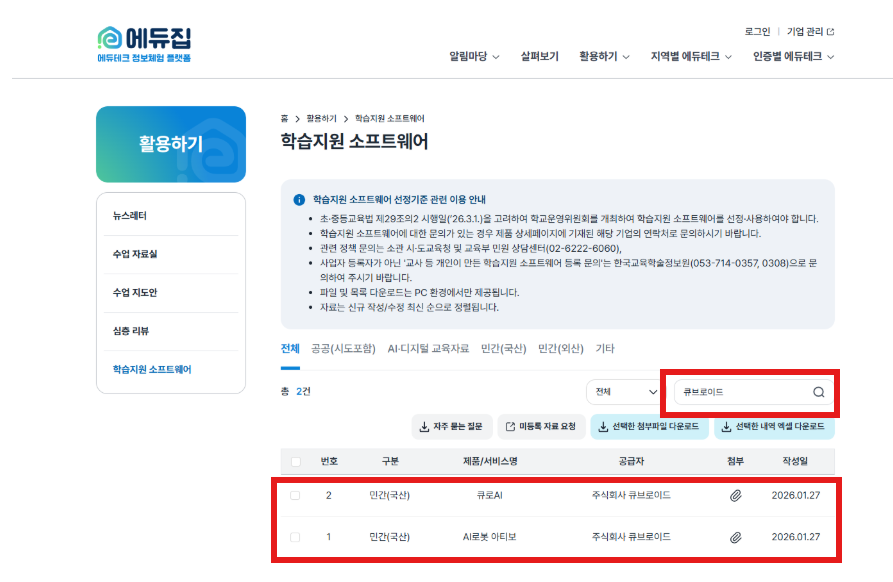Screen dimensions: 893x582
Task: Open attachment icon for 큐로AI row
Action: [735, 495]
